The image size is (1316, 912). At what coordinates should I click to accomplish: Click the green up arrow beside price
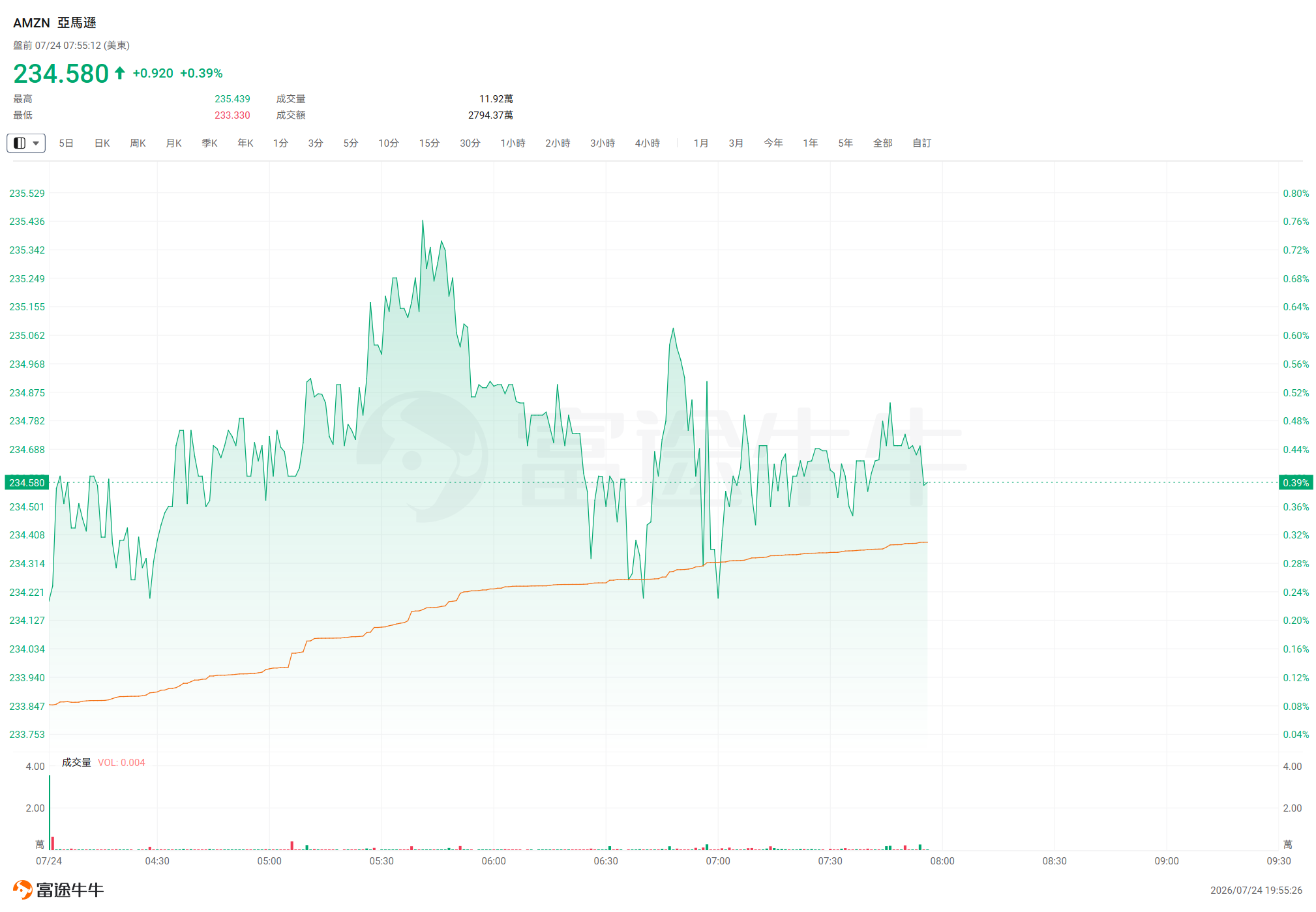(120, 73)
